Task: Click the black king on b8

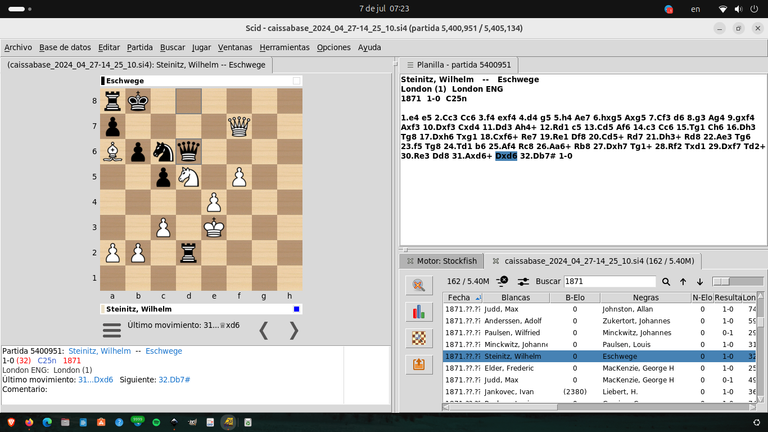Action: pos(138,101)
